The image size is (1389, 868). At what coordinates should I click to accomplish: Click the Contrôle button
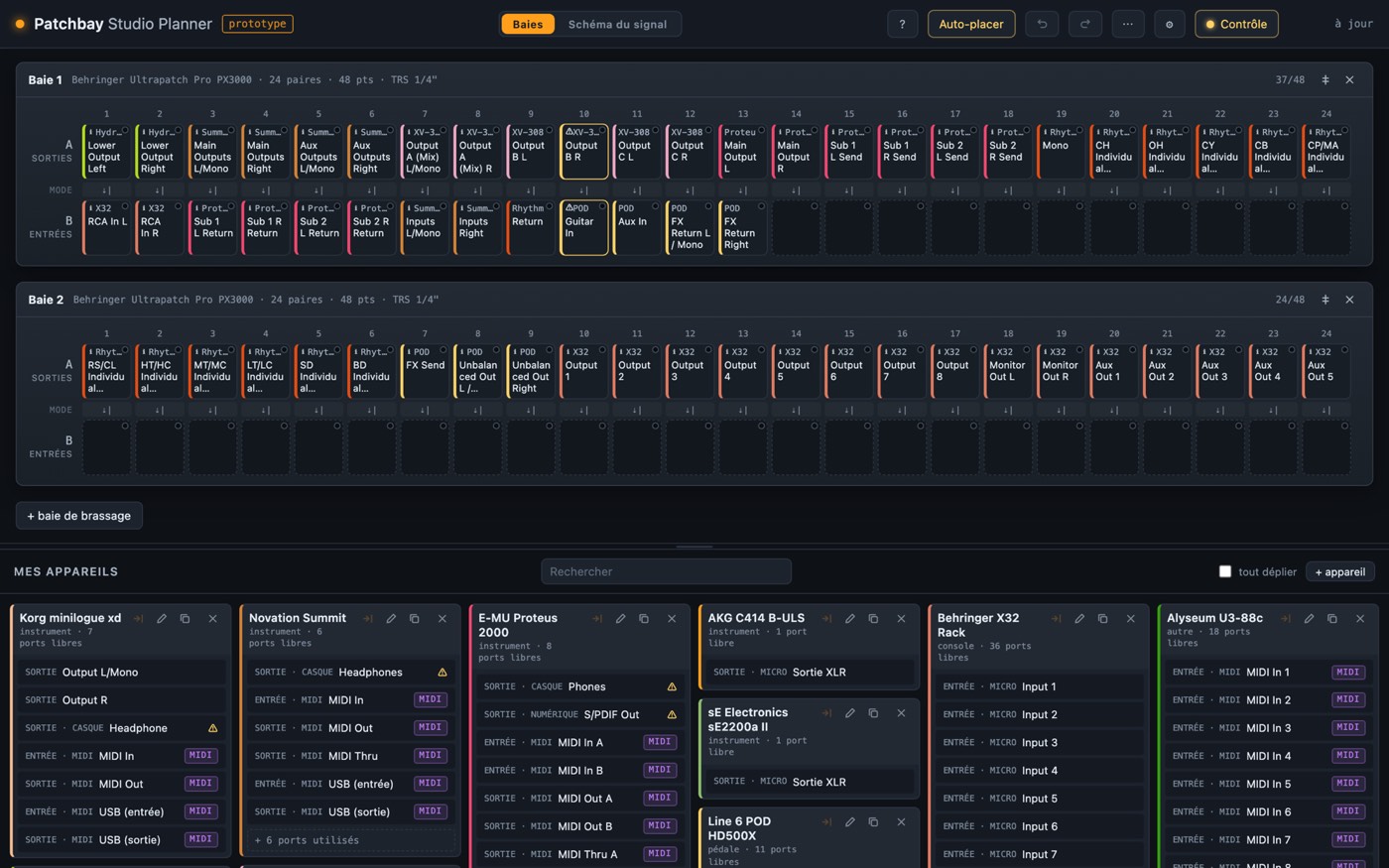(1236, 24)
